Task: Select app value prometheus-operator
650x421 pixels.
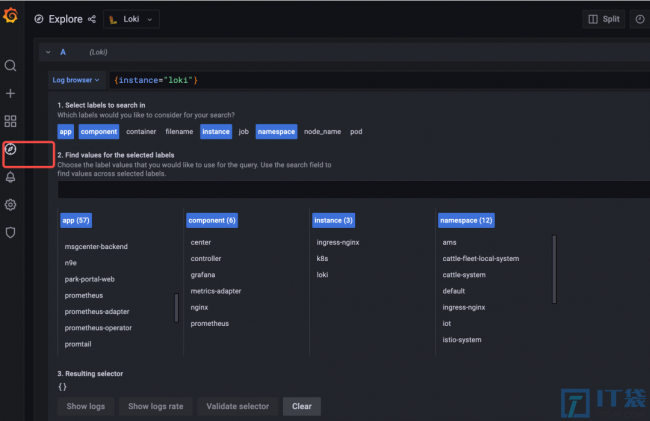Action: pyautogui.click(x=98, y=328)
